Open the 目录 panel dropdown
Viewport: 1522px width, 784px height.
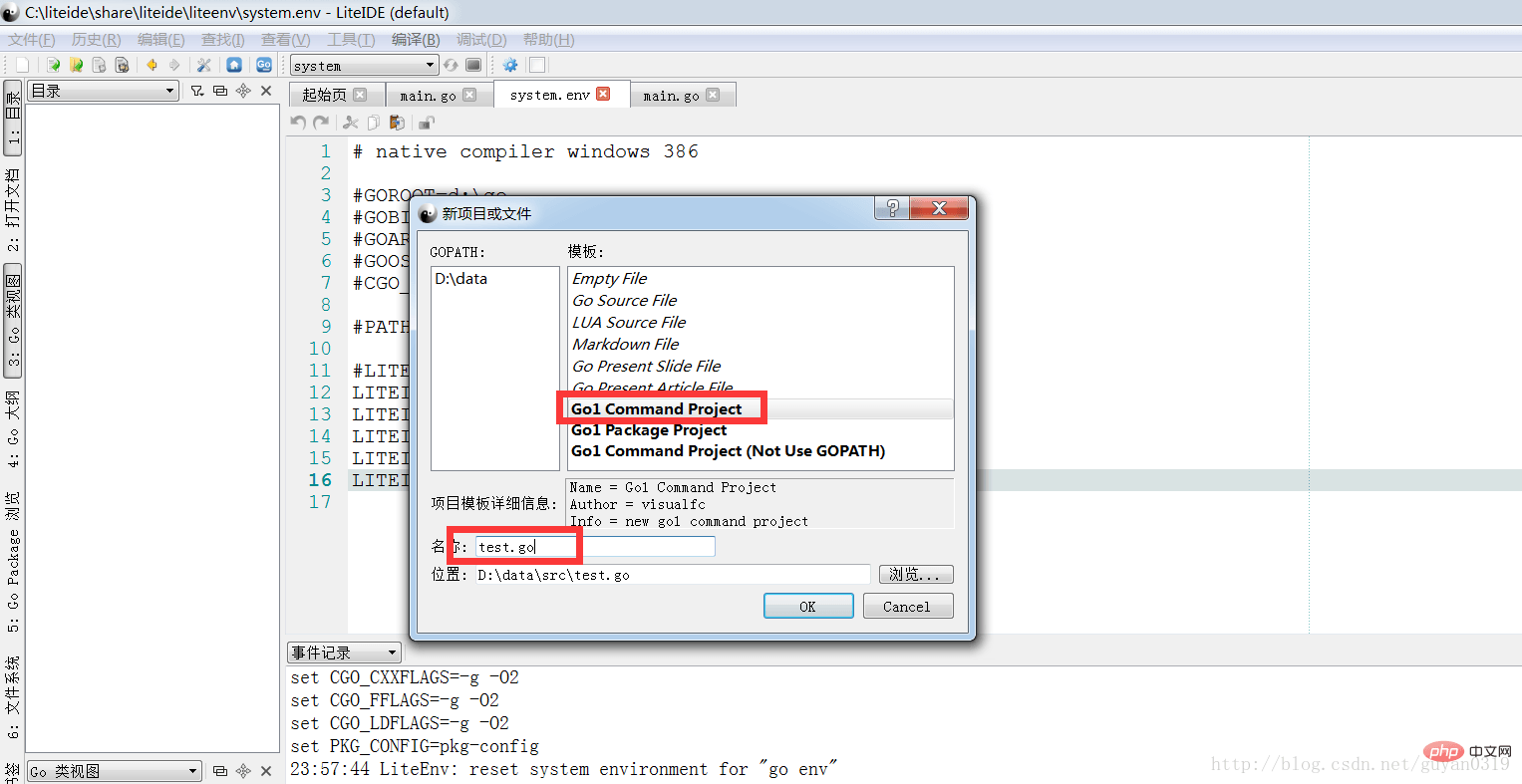click(103, 91)
